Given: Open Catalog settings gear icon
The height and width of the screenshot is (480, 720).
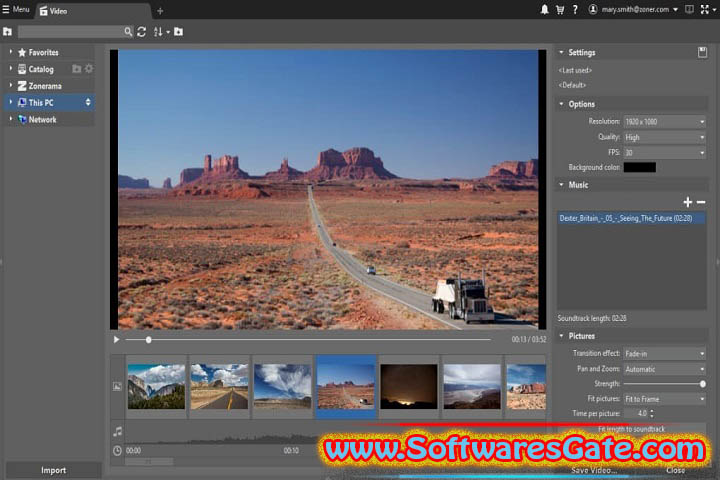Looking at the screenshot, I should tap(89, 69).
